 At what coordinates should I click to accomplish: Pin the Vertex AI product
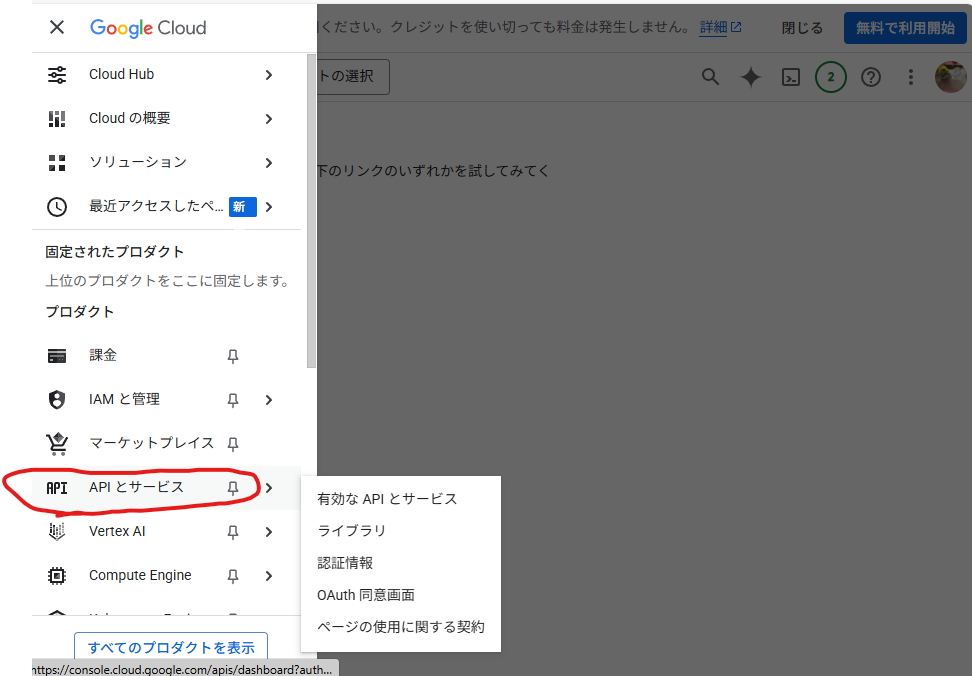[233, 532]
